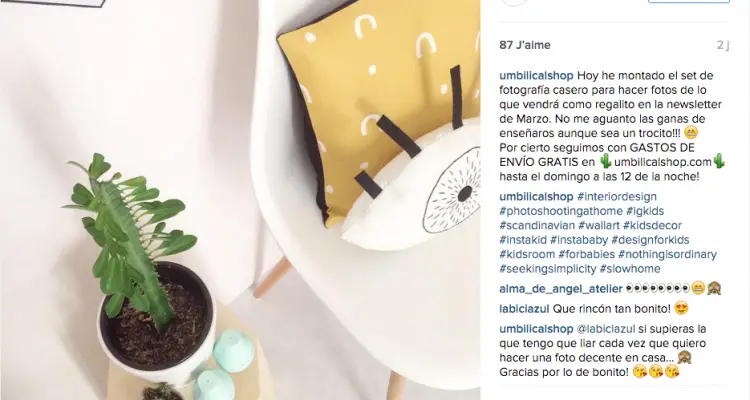Screen dimensions: 750x400
Task: Open the #instababy hashtag
Action: [x=579, y=240]
